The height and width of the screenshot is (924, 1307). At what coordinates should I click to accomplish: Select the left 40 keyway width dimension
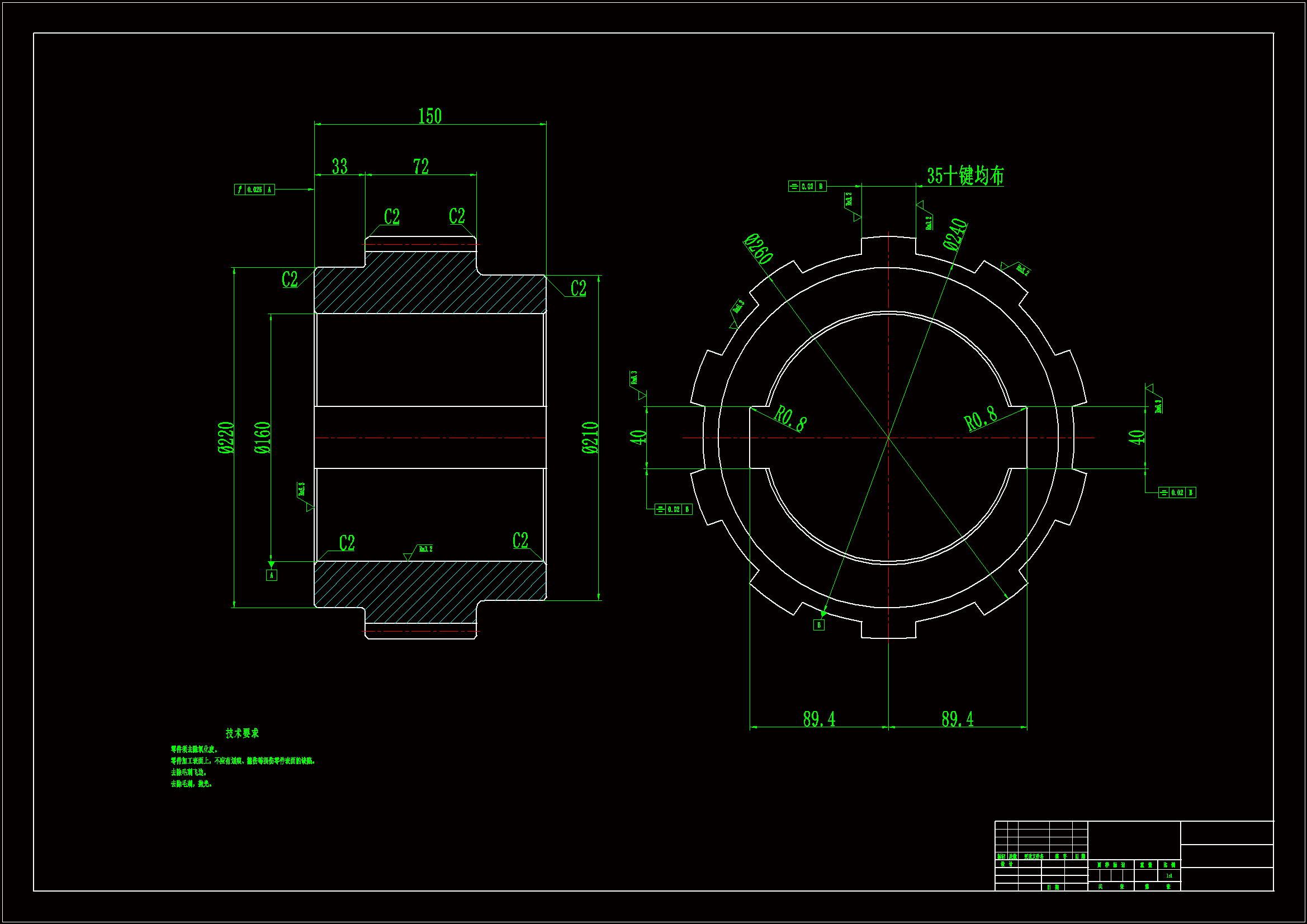[x=638, y=437]
